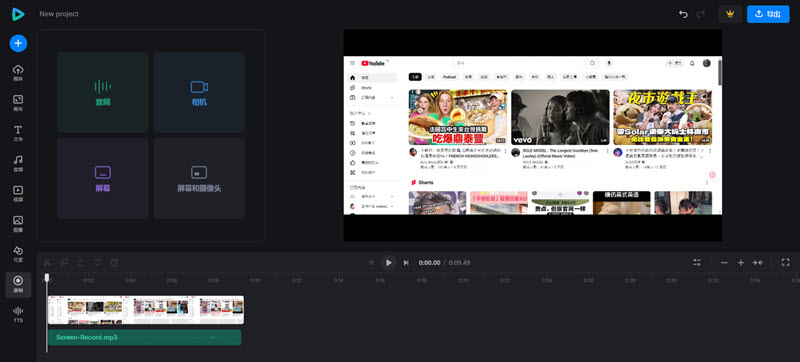Screen dimensions: 800x362
Task: Open the image library sidebar panel
Action: click(x=18, y=223)
